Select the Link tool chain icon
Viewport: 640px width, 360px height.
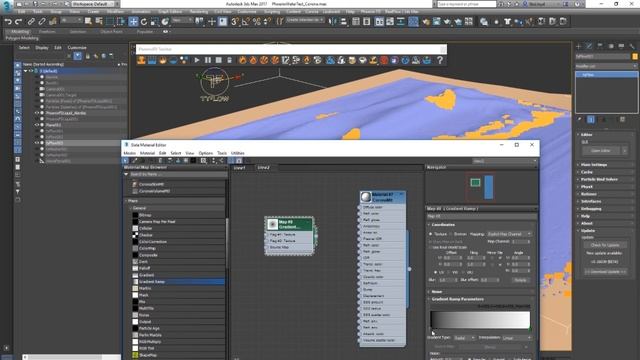31,22
